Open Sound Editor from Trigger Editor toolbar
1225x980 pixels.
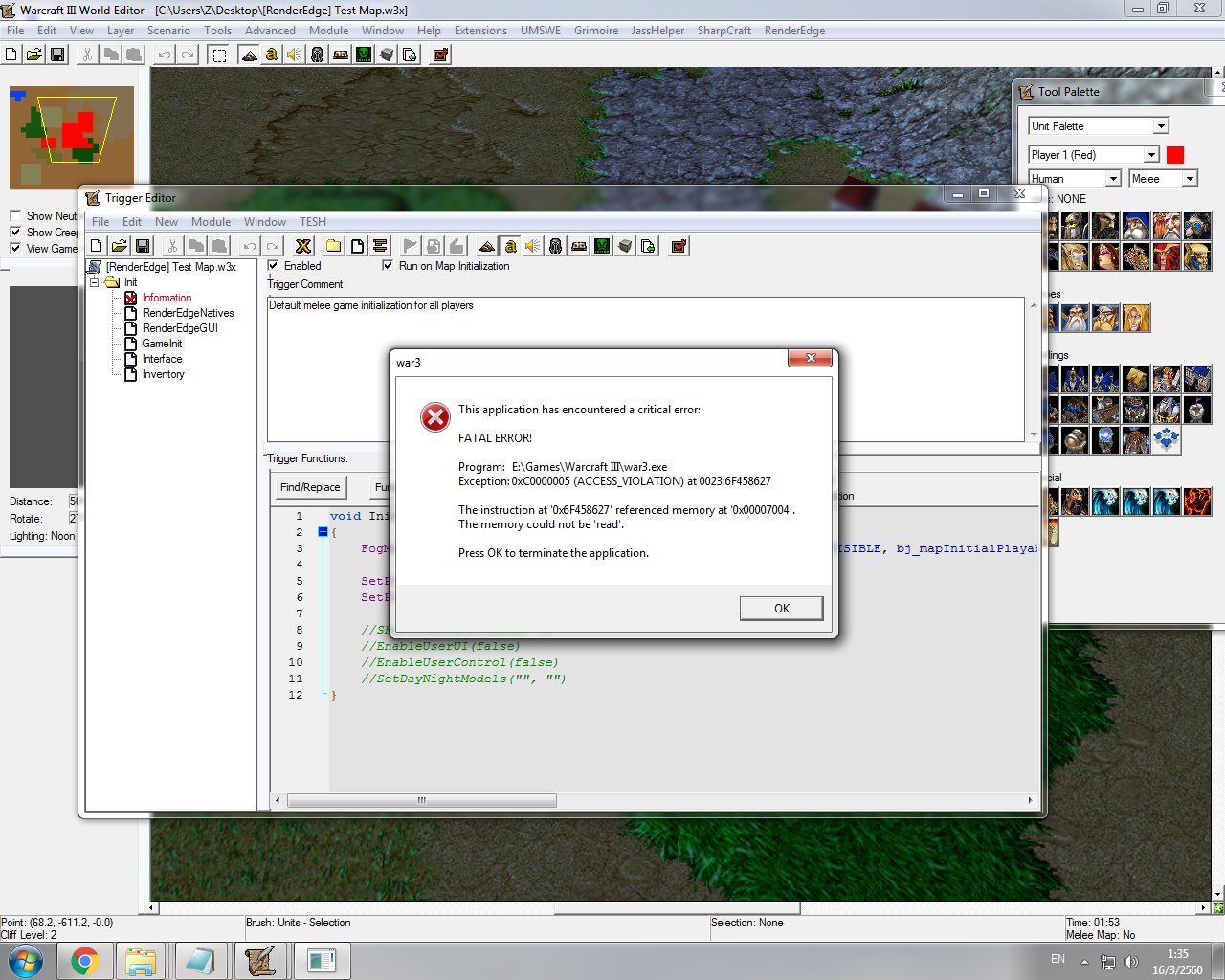533,246
